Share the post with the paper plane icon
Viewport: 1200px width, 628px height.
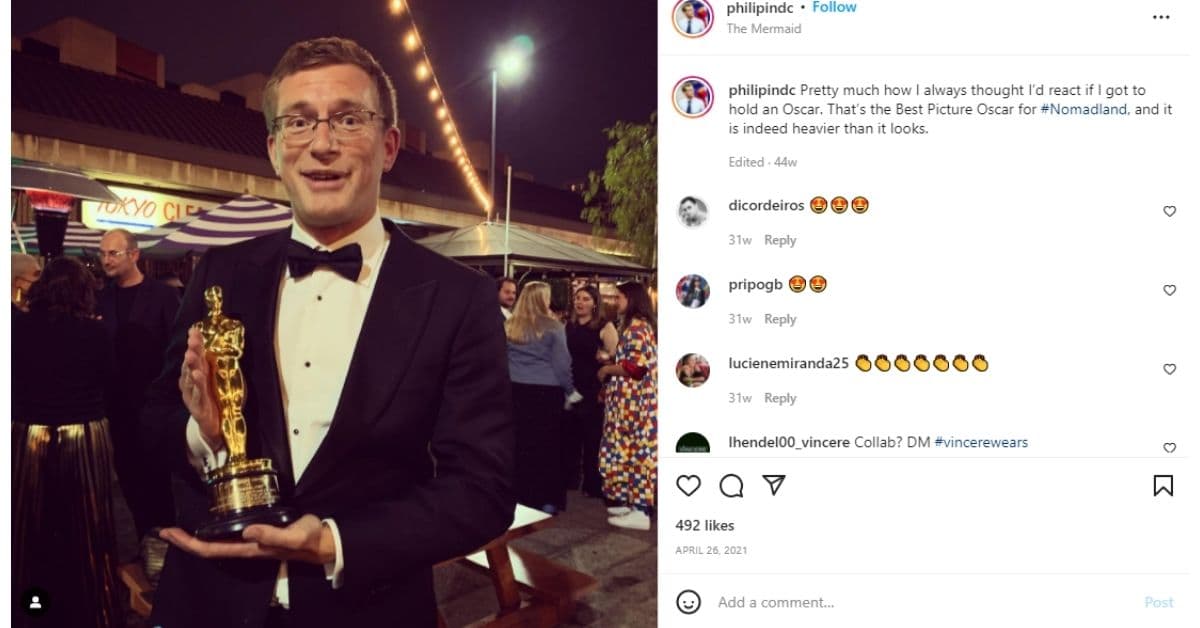pos(774,486)
